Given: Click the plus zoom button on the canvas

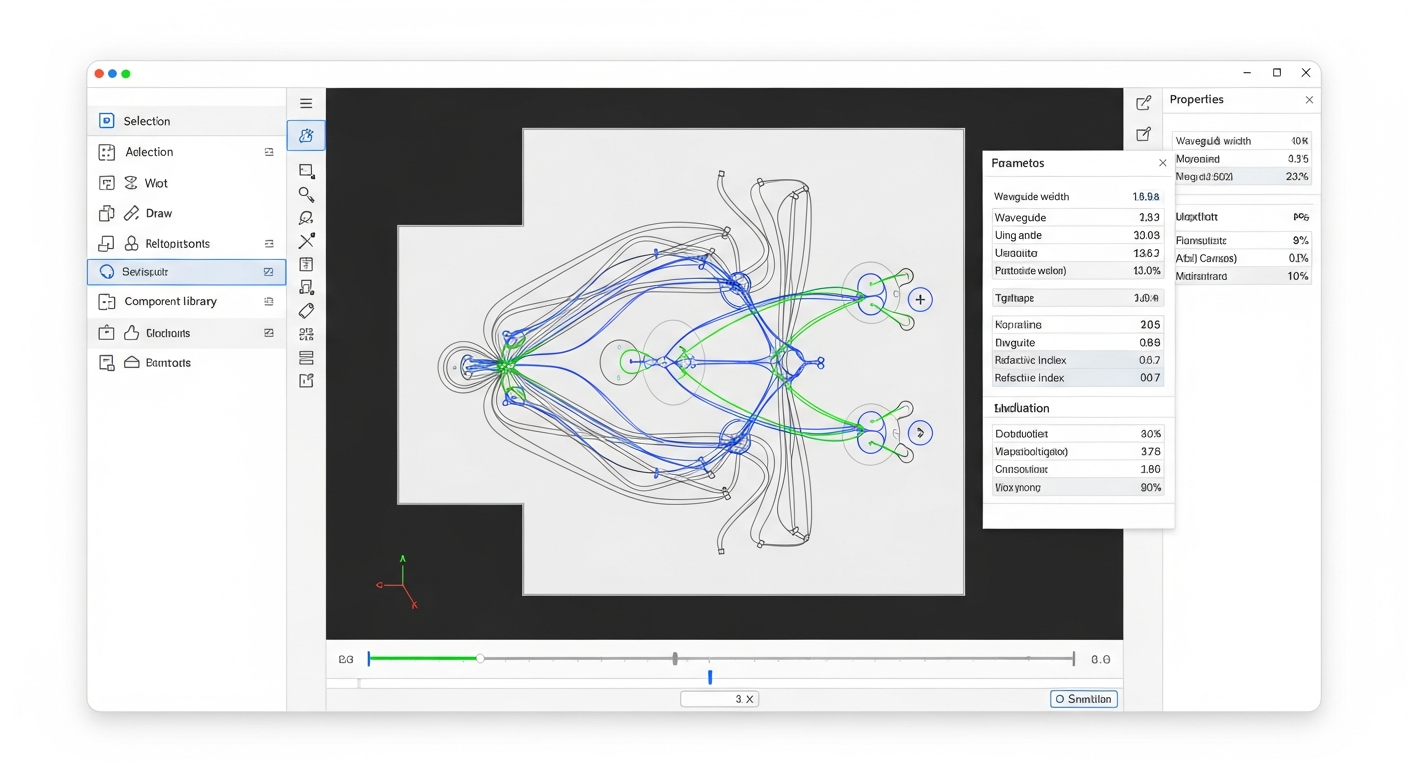Looking at the screenshot, I should click(920, 299).
